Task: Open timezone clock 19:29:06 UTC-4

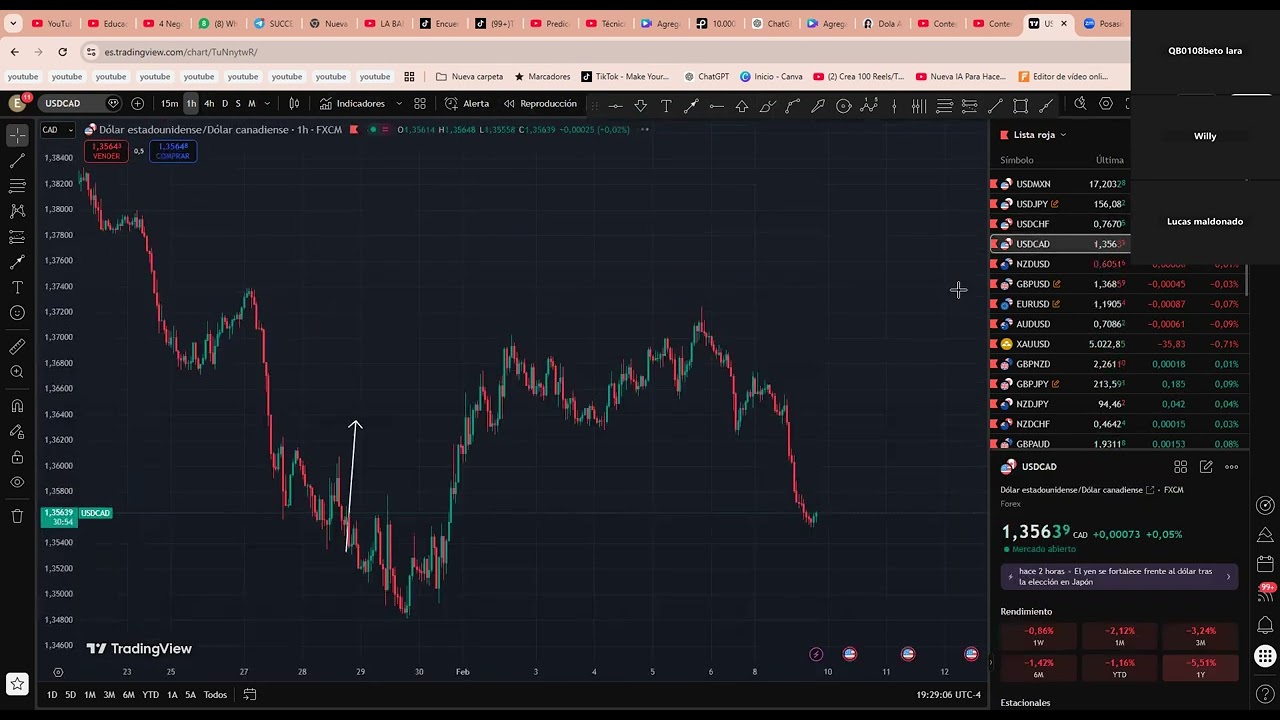Action: click(948, 695)
